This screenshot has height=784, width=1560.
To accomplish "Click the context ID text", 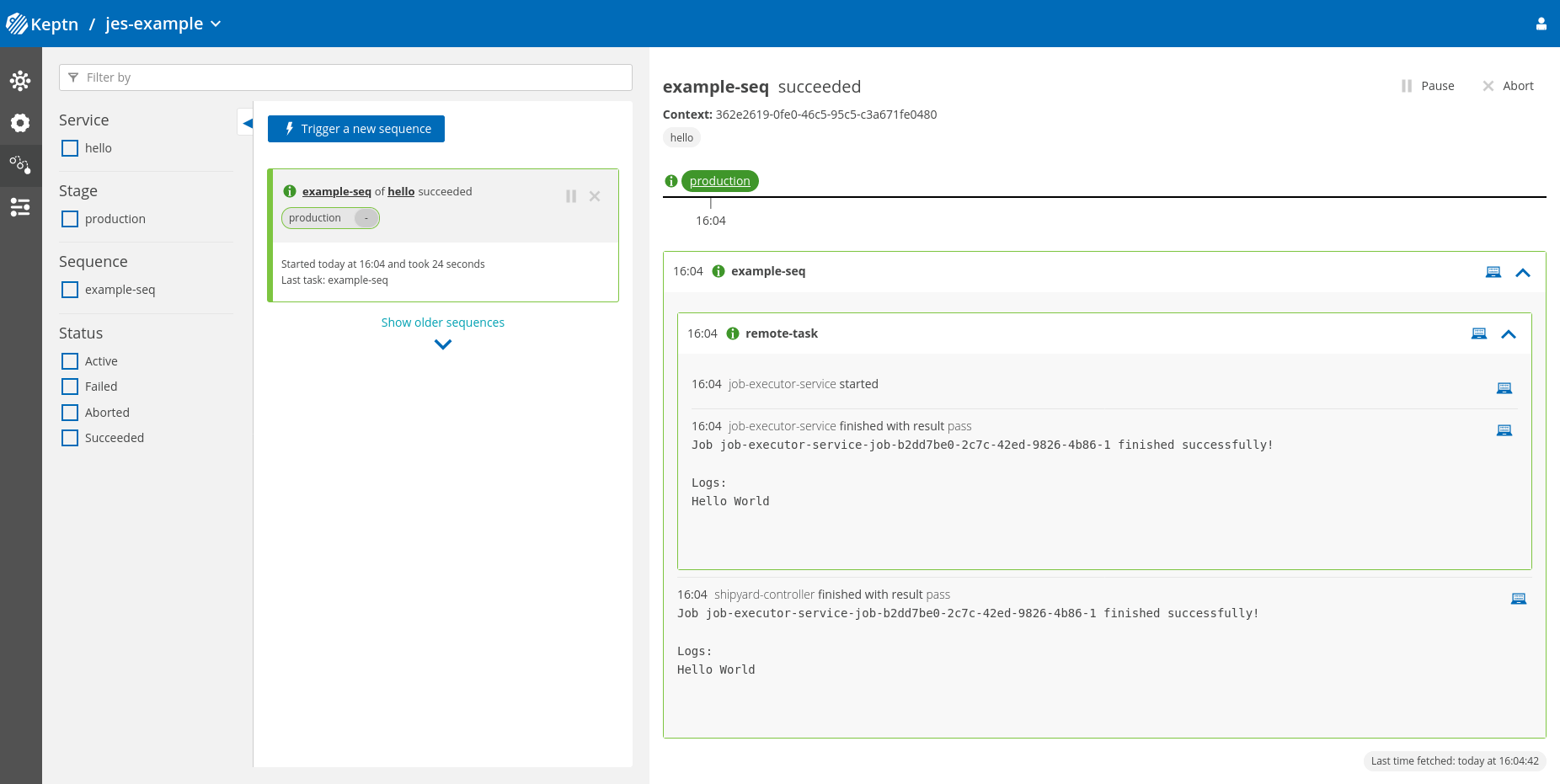I will (826, 115).
